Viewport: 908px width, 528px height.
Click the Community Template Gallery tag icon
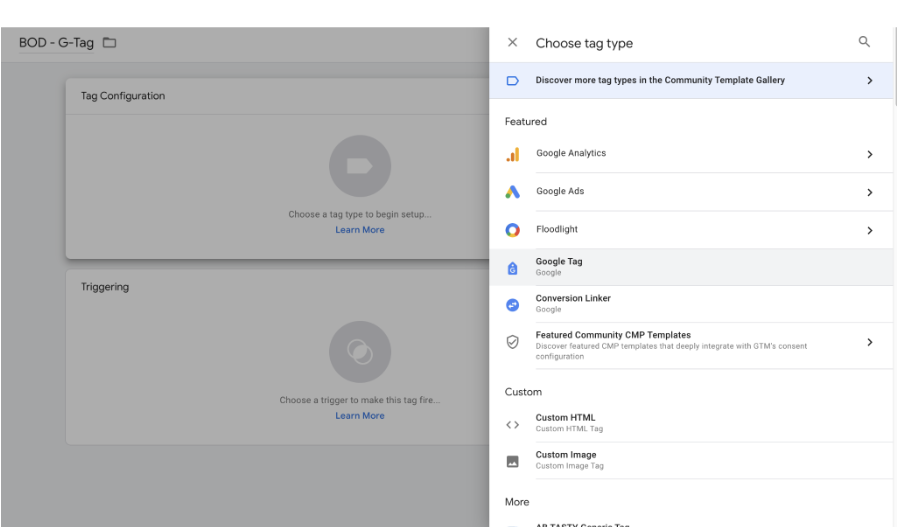(x=512, y=80)
